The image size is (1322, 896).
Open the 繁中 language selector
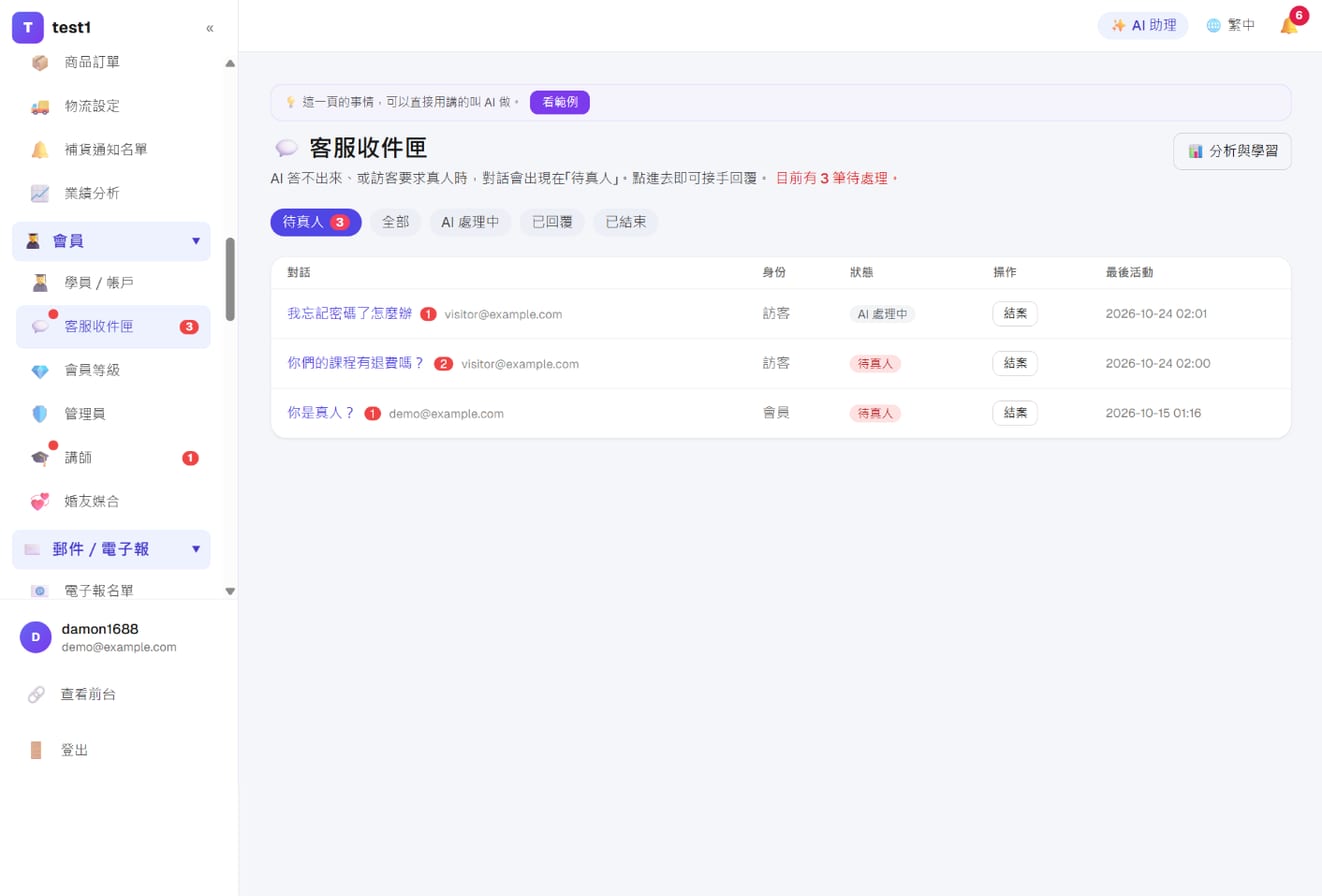click(1230, 26)
